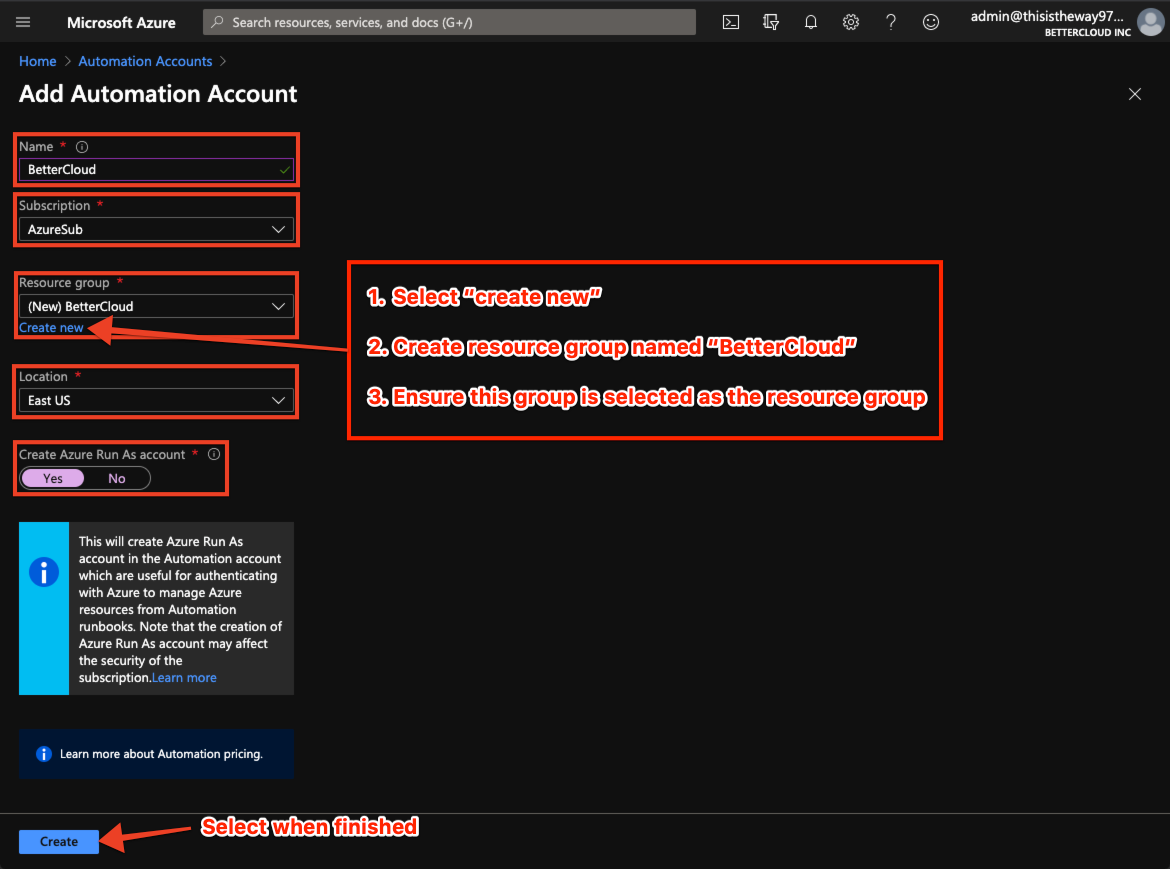Open the account avatar picture
Image resolution: width=1170 pixels, height=869 pixels.
click(x=1150, y=22)
